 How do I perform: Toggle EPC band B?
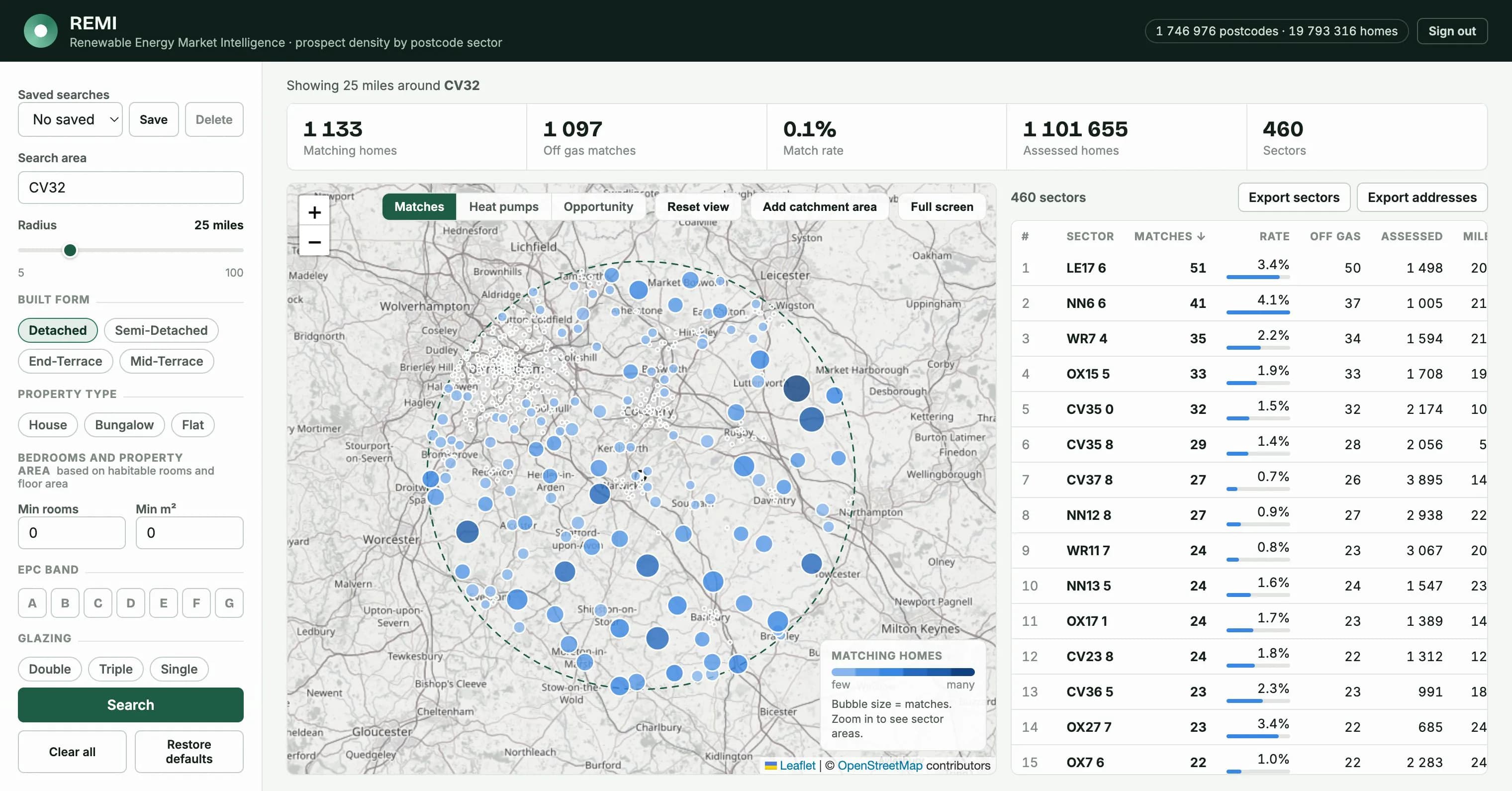coord(65,603)
